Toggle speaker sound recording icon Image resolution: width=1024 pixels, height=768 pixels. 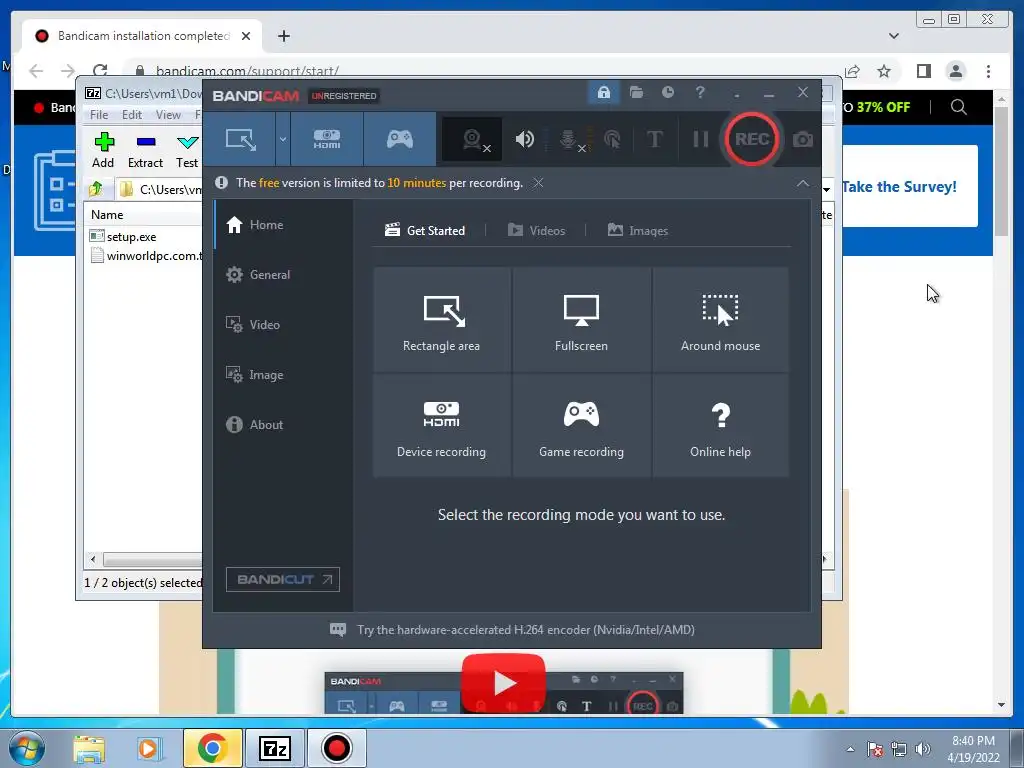point(524,139)
